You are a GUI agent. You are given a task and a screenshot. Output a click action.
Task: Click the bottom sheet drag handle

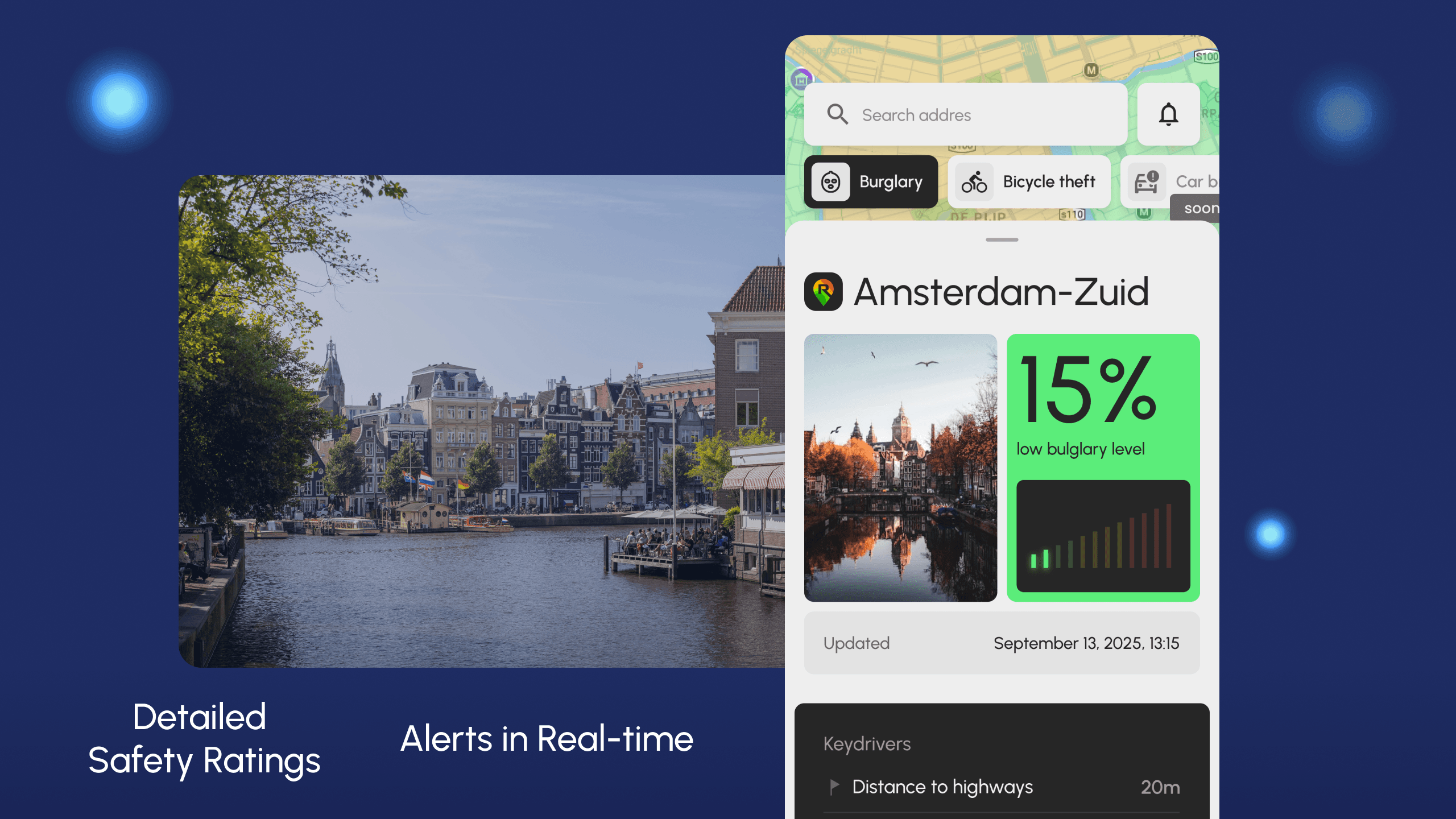click(x=1002, y=240)
